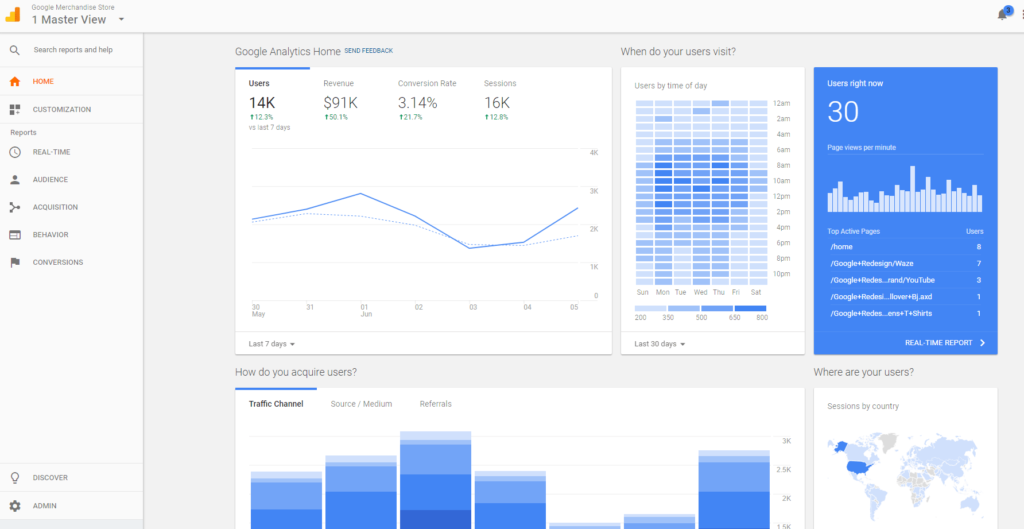This screenshot has height=529, width=1024.
Task: Open the 1 Master View dropdown arrow
Action: (x=121, y=20)
